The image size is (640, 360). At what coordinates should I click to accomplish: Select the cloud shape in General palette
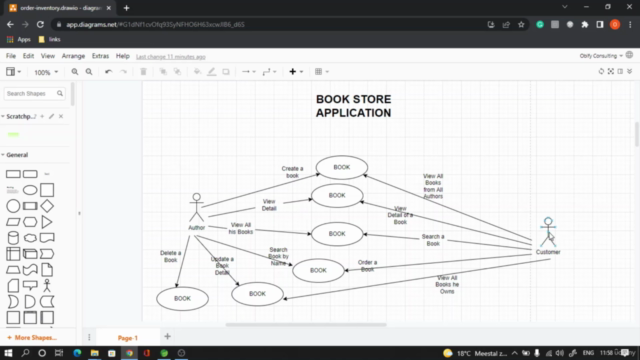(x=30, y=238)
